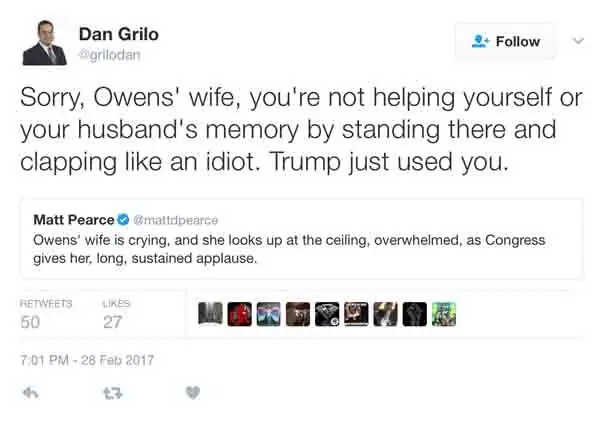Click the red liker avatar thumbnail
600x423 pixels.
pyautogui.click(x=240, y=314)
